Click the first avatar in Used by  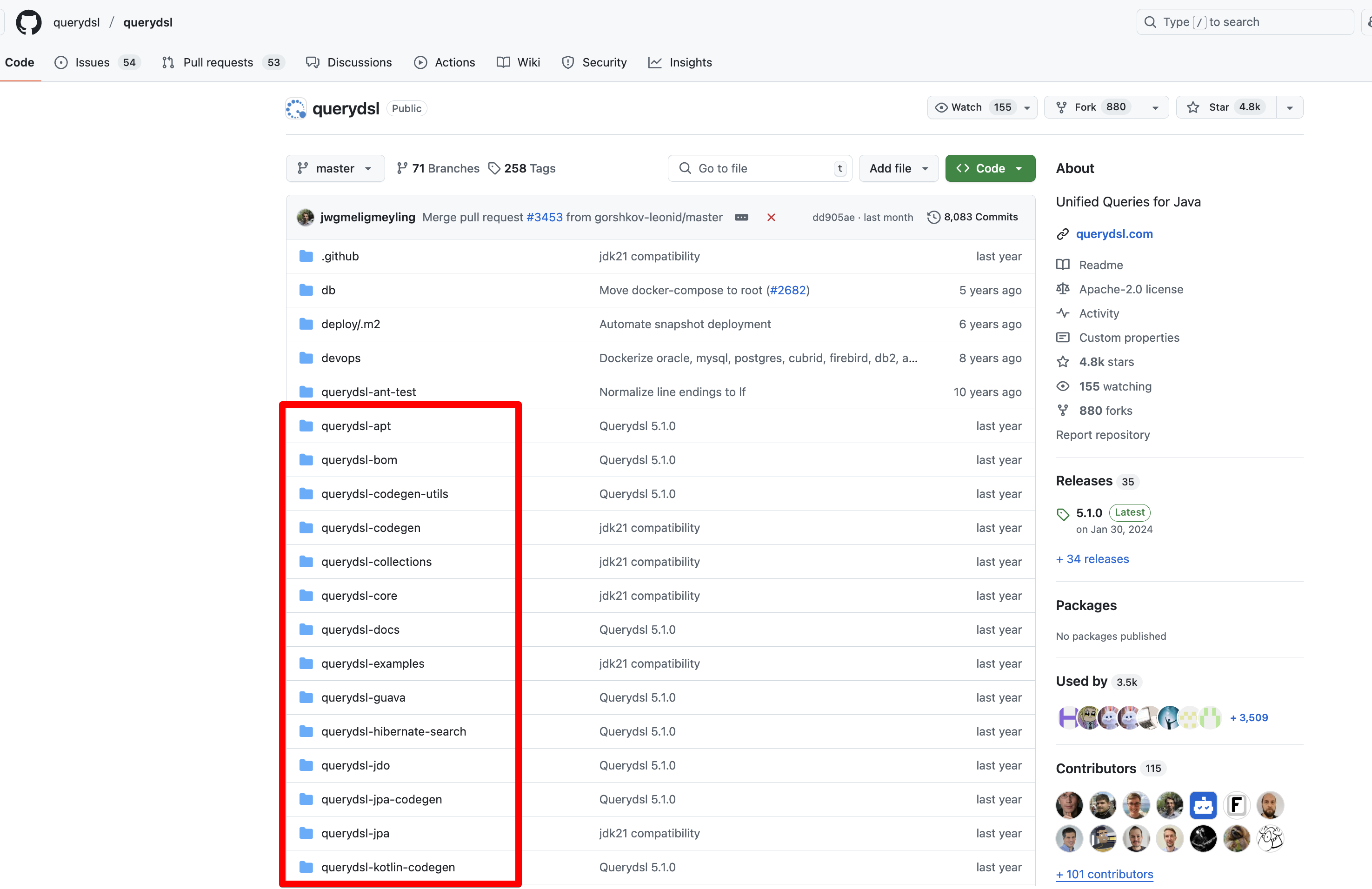pos(1068,717)
